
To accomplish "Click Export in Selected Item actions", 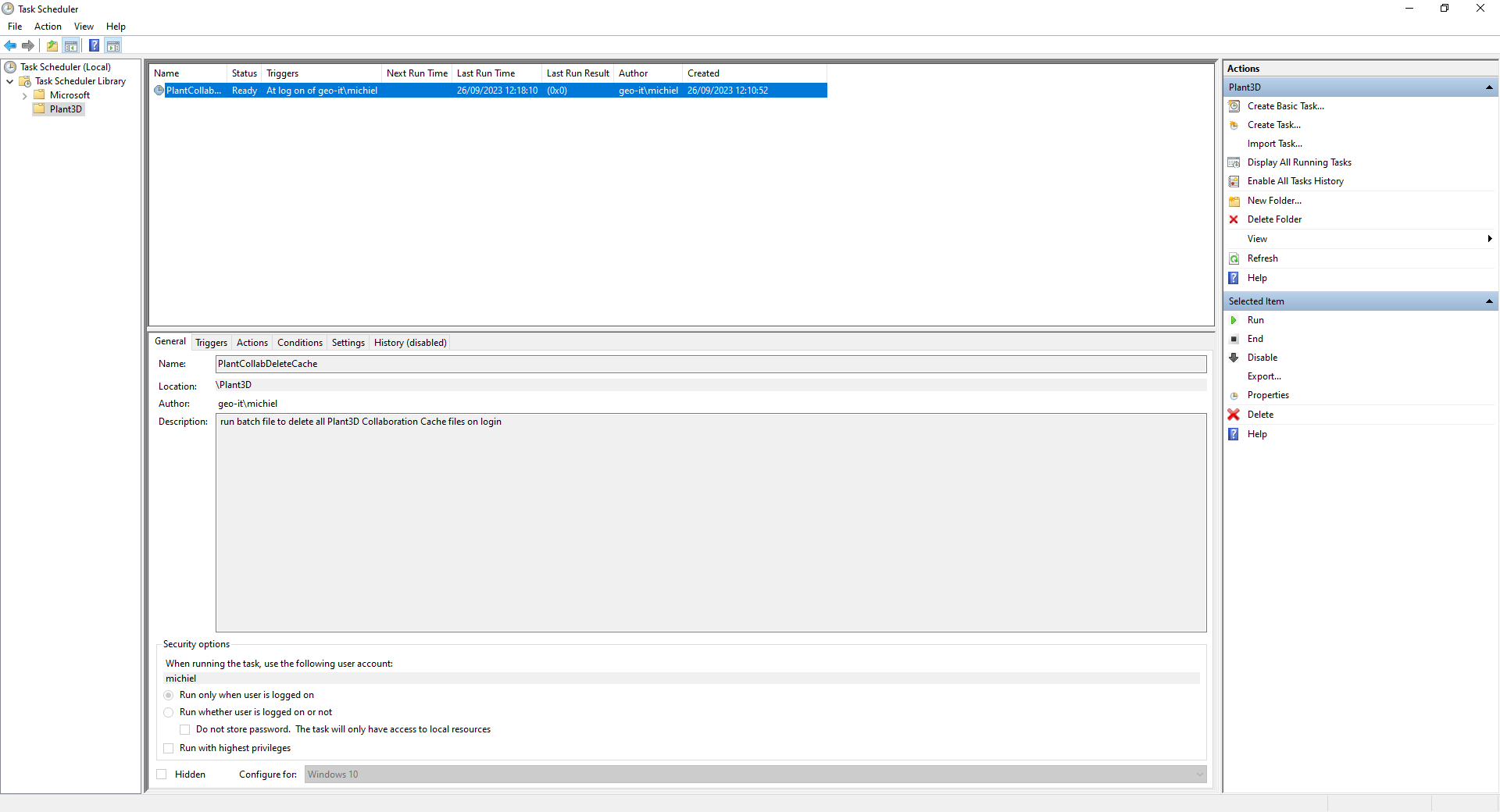I will pos(1264,376).
